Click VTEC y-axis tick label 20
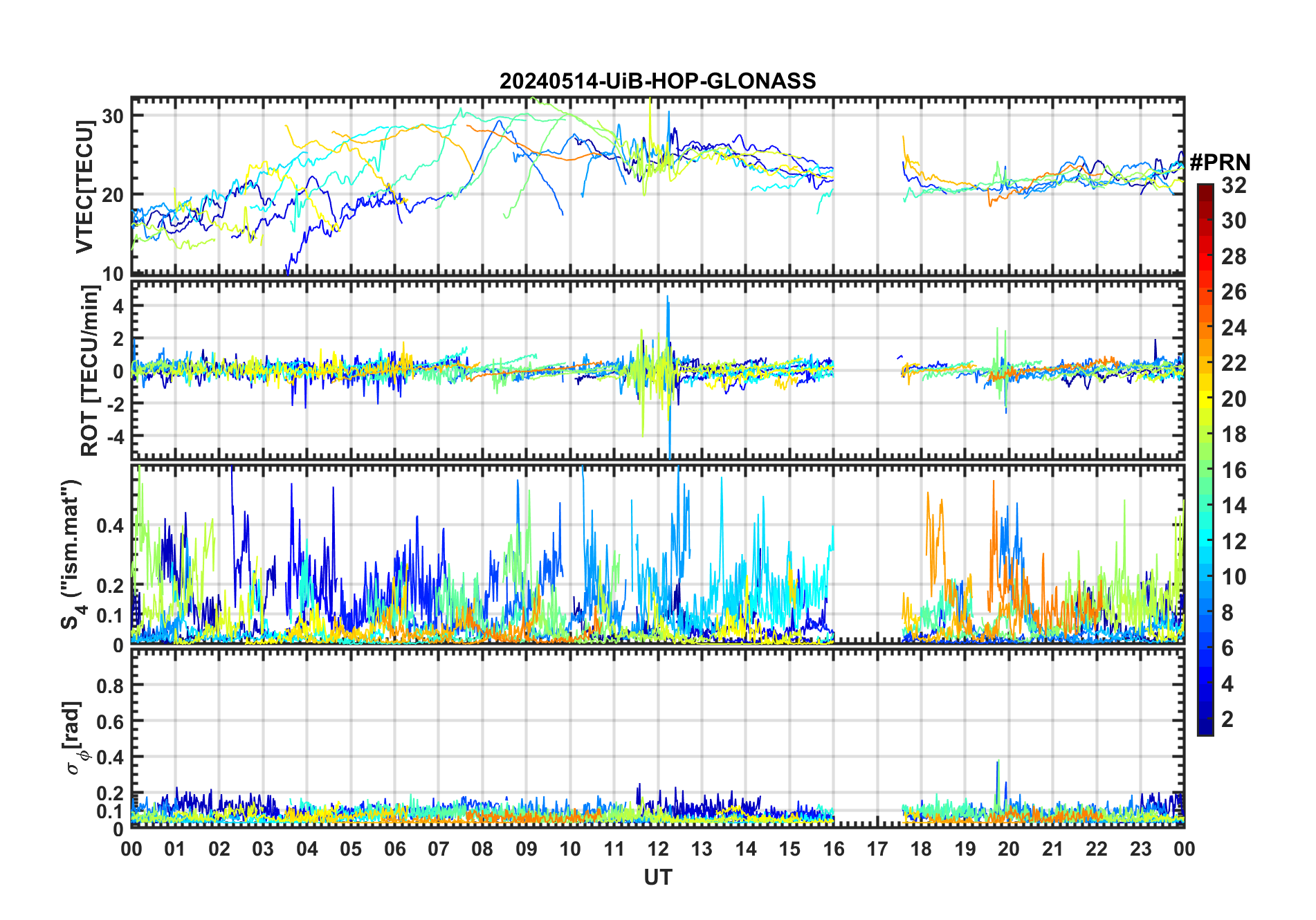Viewport: 1316px width, 920px height. click(x=113, y=194)
